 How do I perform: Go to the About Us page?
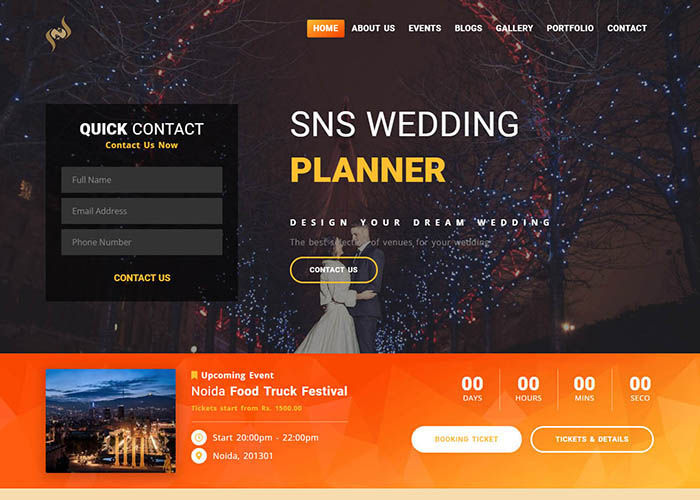(373, 28)
